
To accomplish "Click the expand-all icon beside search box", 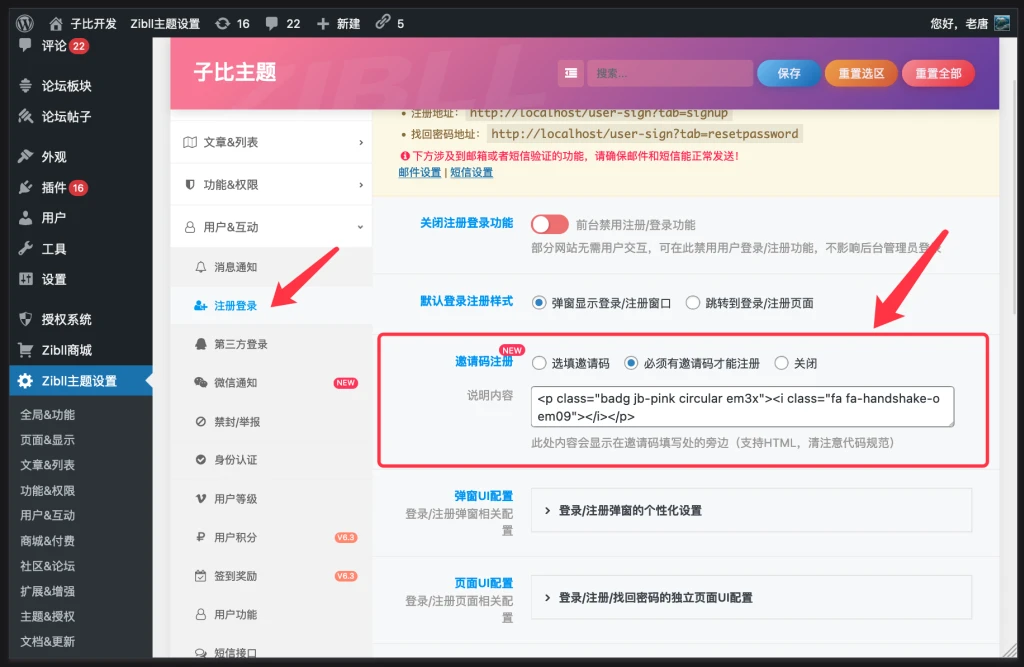I will pos(571,73).
